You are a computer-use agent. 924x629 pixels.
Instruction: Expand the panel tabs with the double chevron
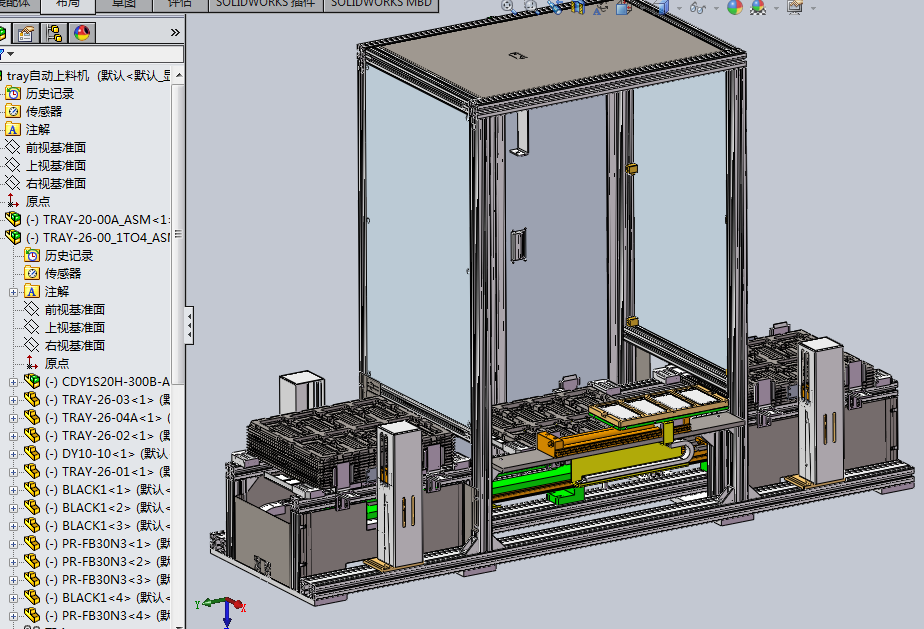click(x=175, y=33)
